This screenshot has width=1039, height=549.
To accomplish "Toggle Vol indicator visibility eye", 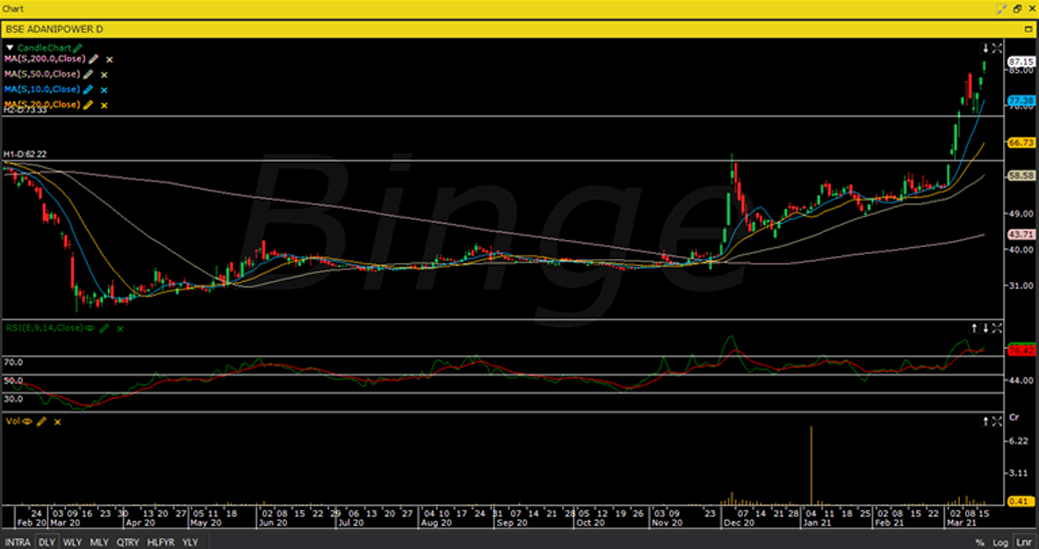I will pos(27,421).
